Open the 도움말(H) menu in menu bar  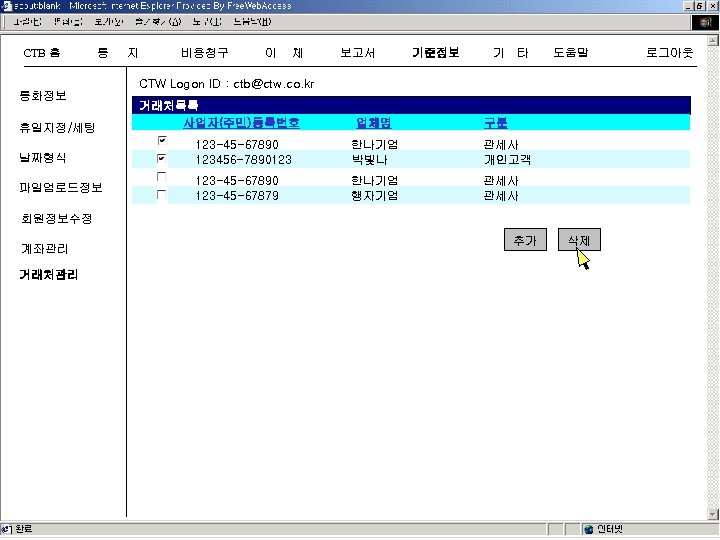253,22
